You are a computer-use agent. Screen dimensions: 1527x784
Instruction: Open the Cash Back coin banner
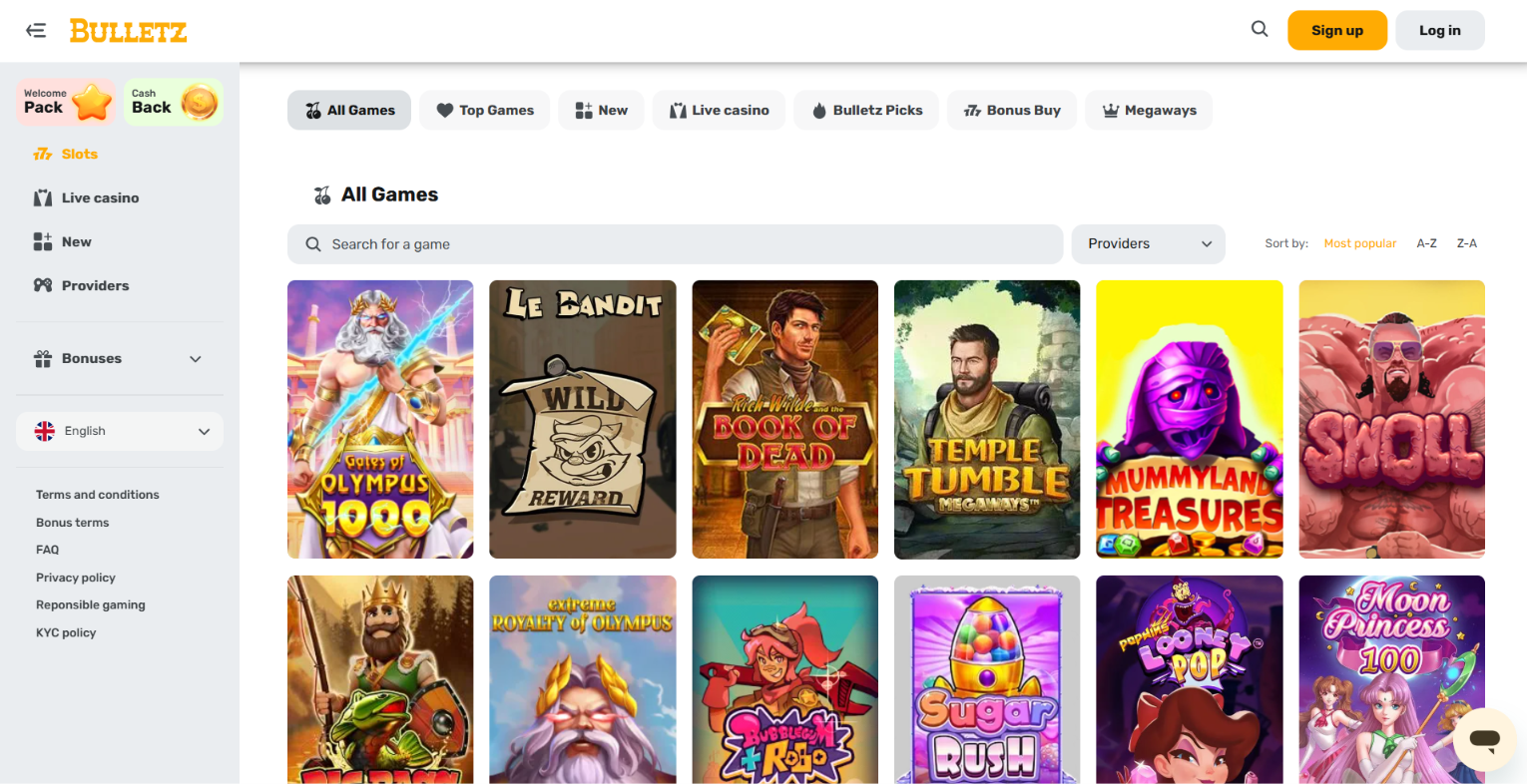coord(173,102)
